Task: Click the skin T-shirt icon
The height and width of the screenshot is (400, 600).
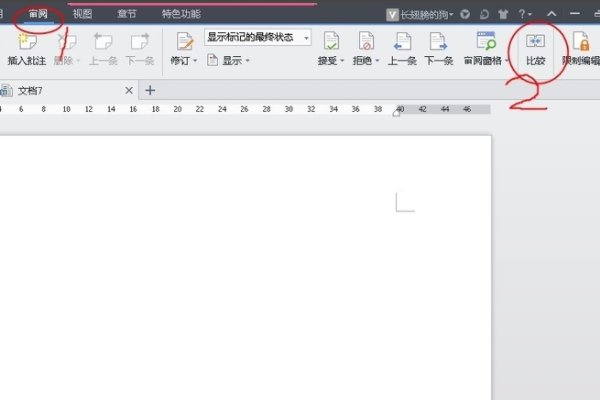Action: point(503,15)
